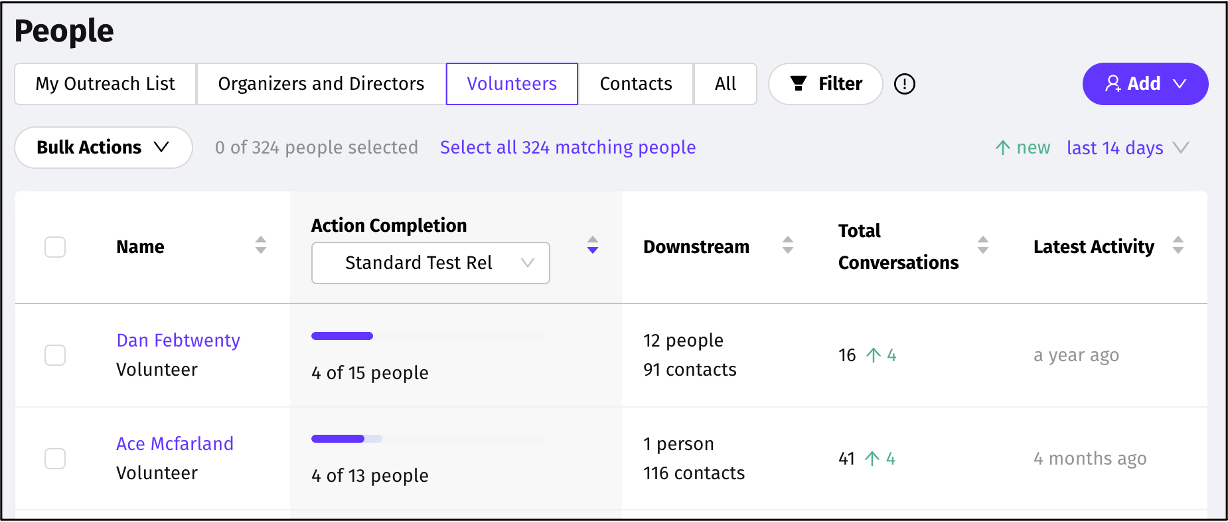Click Select all 324 matching people
1228x522 pixels.
568,147
